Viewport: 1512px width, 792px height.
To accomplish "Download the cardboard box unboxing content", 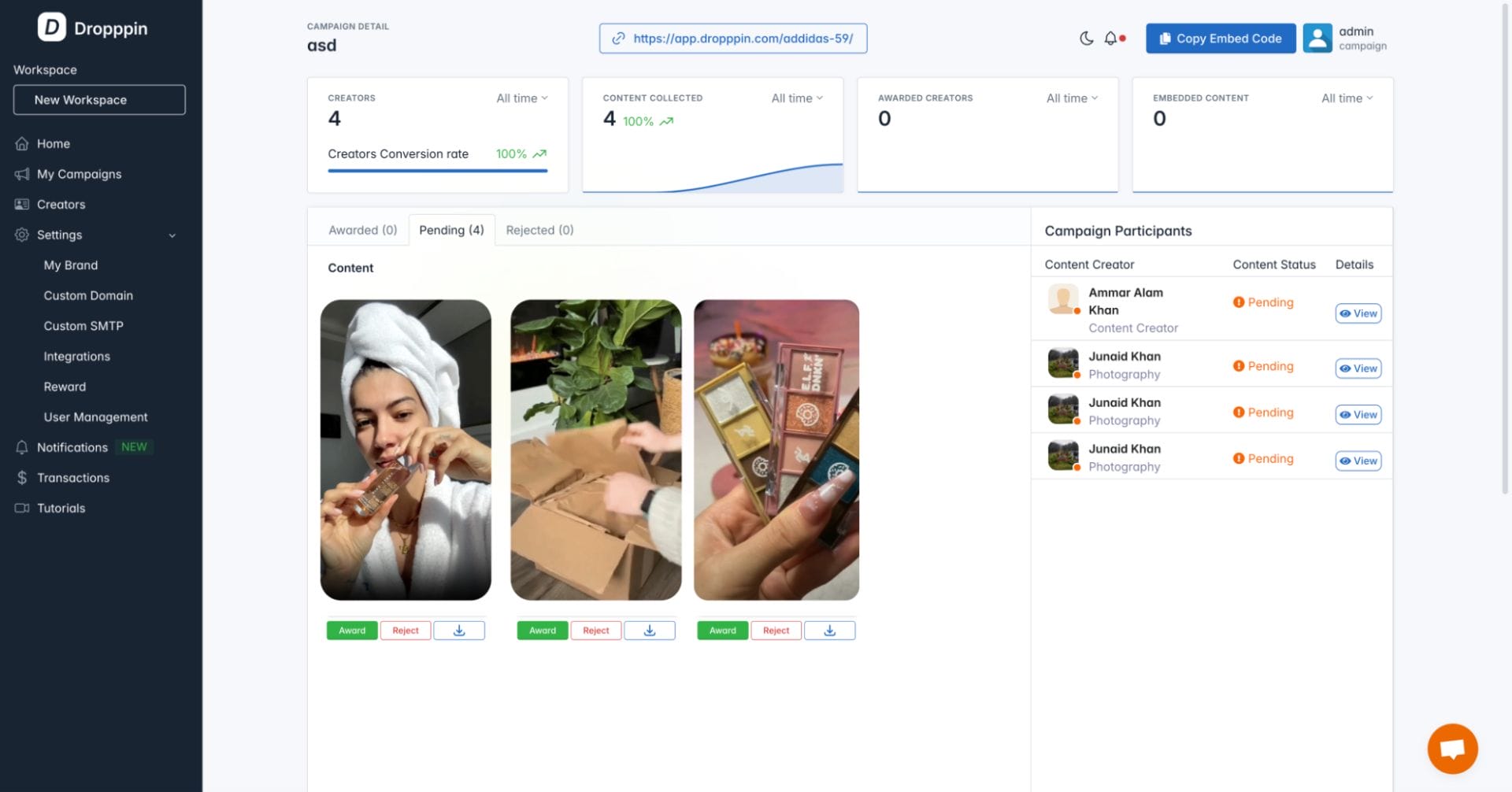I will (650, 631).
